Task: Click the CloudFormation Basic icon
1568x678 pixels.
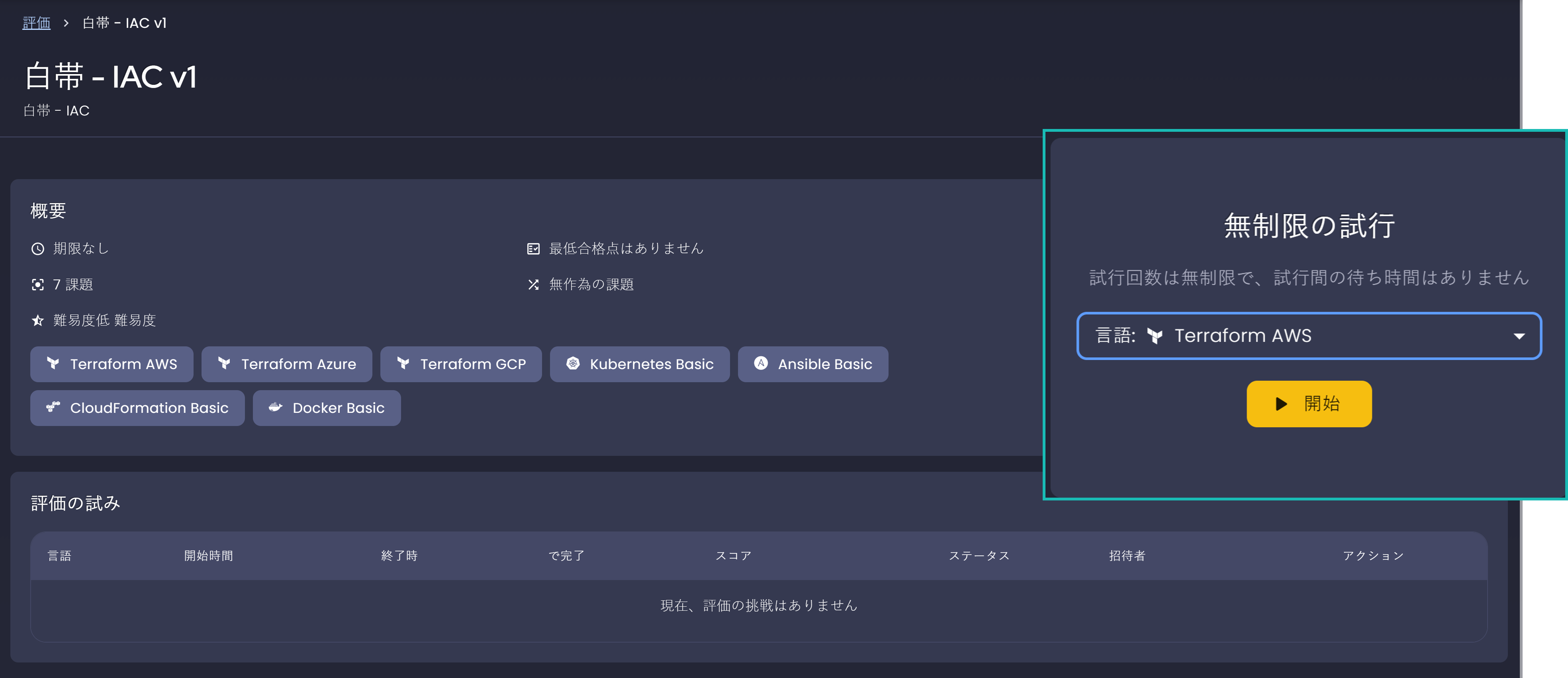Action: point(53,407)
